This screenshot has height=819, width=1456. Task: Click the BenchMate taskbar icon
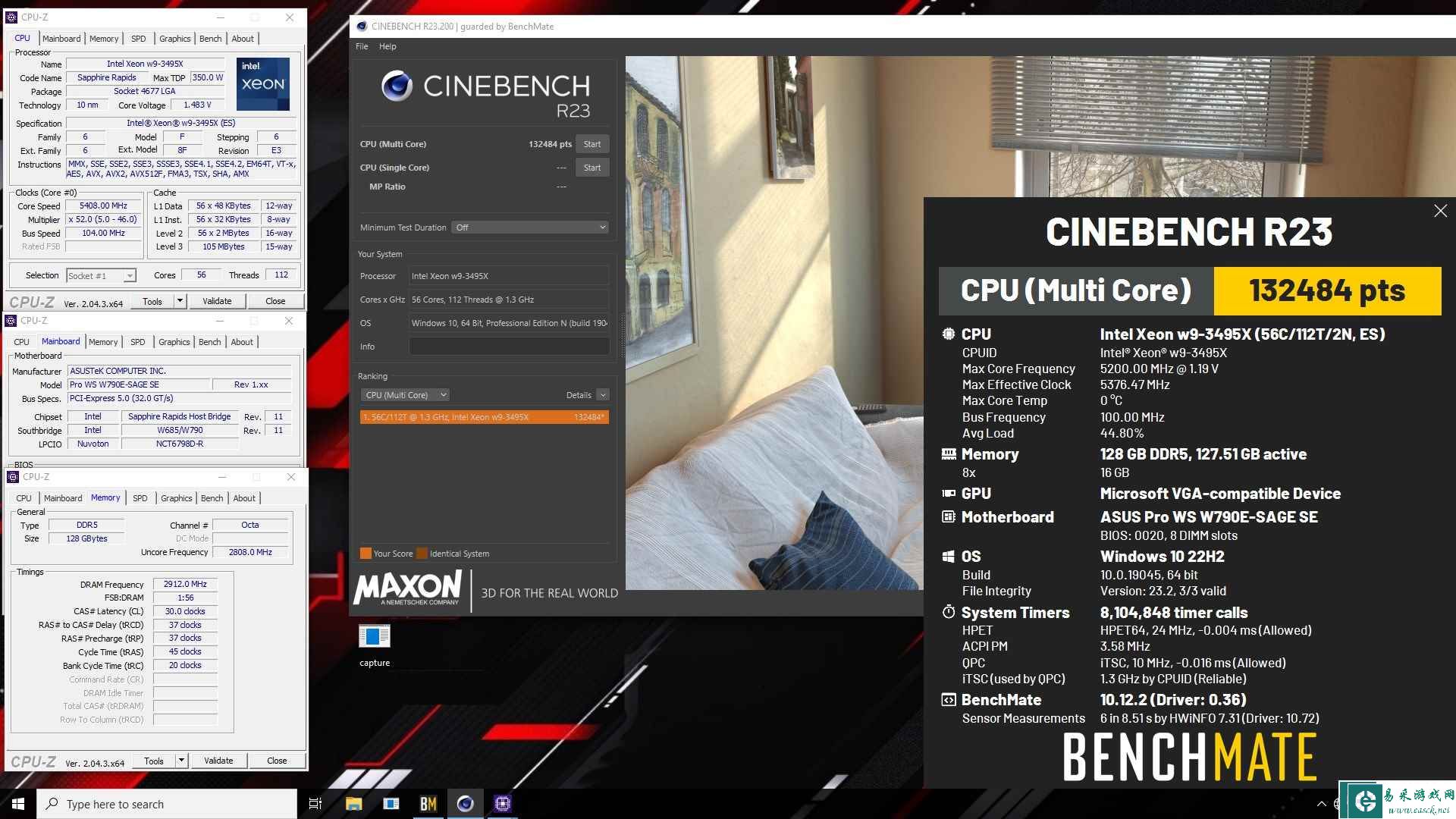429,803
